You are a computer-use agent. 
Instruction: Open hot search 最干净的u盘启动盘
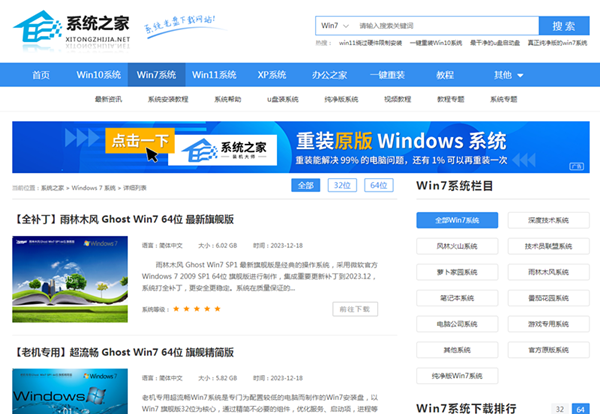coord(495,43)
